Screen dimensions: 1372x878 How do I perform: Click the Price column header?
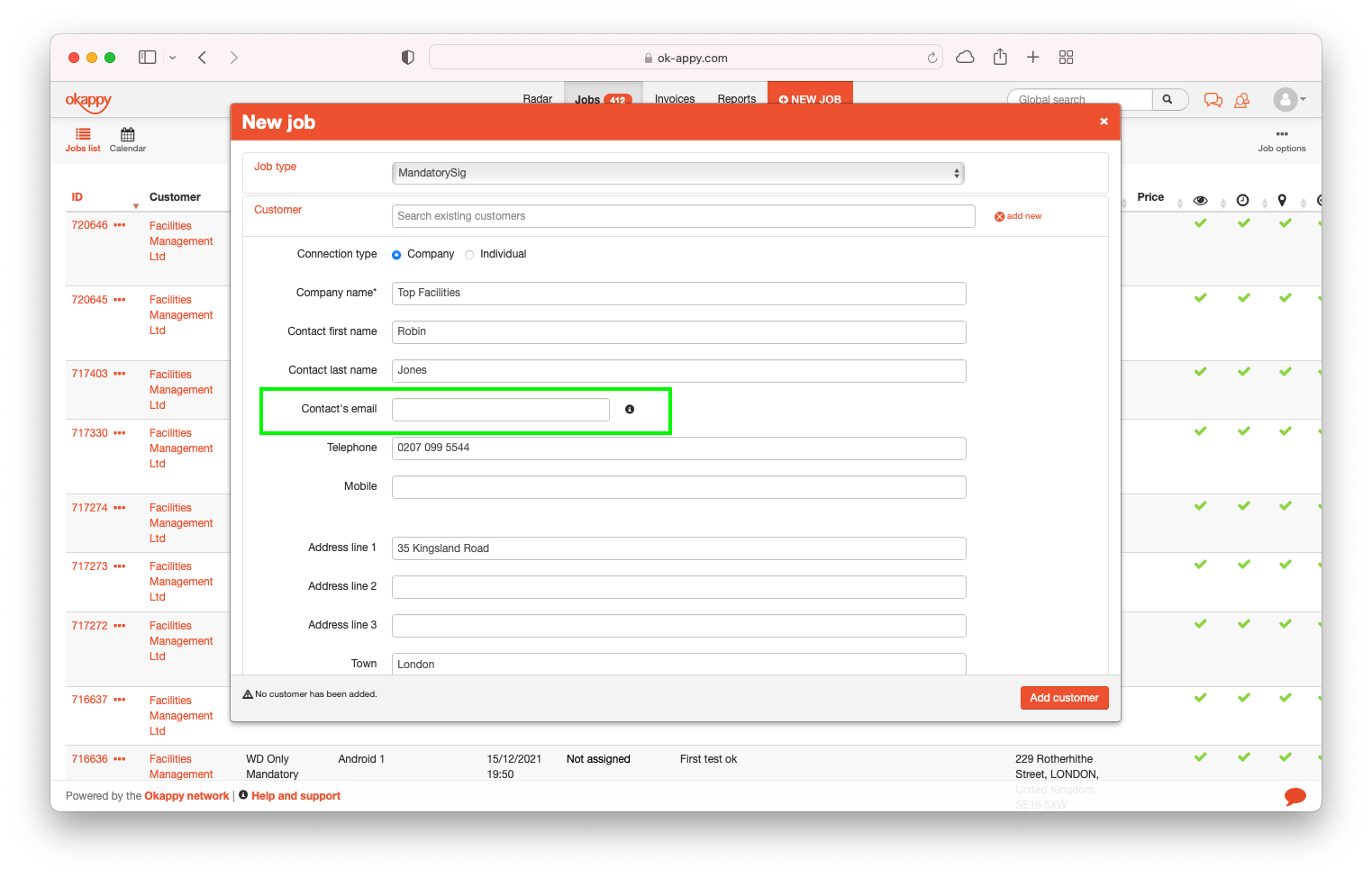[x=1150, y=197]
